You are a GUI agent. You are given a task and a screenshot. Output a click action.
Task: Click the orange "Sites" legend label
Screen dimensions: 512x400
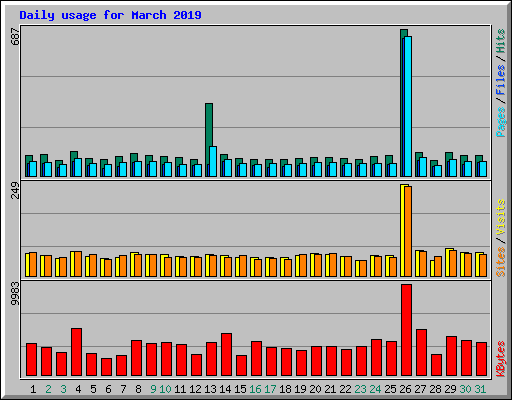tap(501, 262)
